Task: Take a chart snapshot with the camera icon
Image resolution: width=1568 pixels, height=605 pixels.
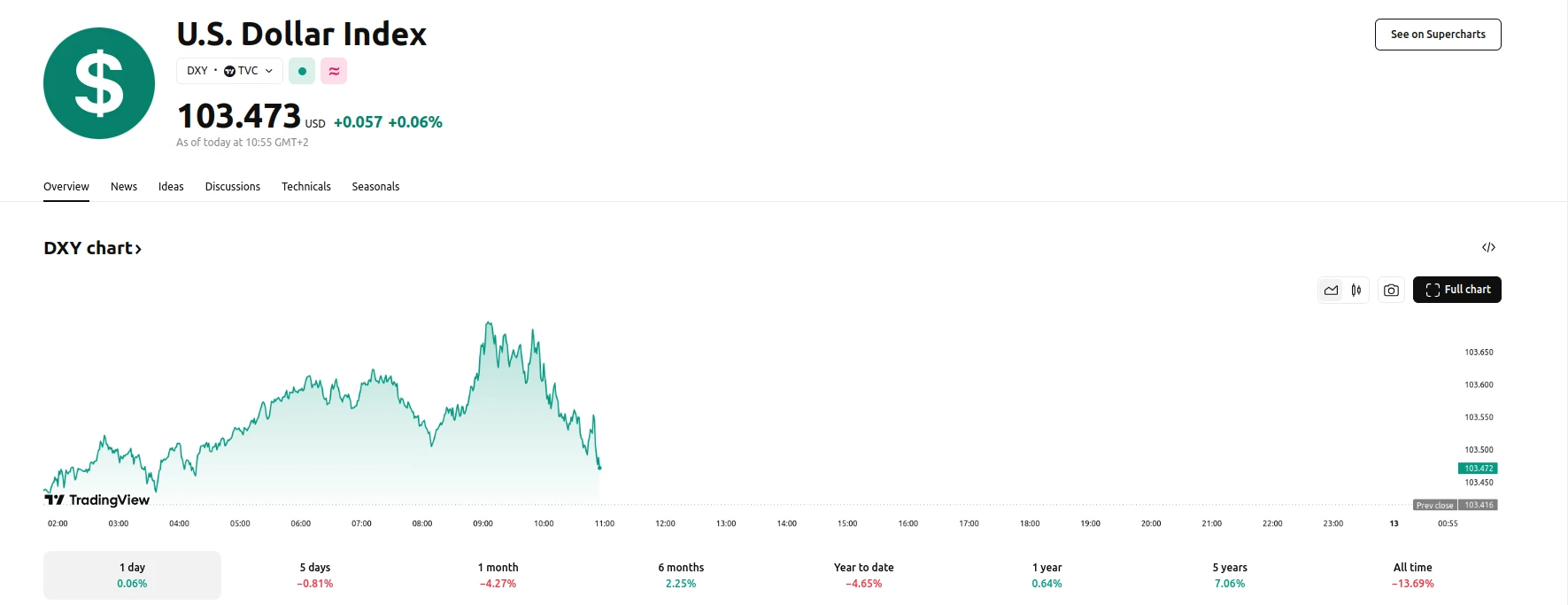Action: point(1390,290)
